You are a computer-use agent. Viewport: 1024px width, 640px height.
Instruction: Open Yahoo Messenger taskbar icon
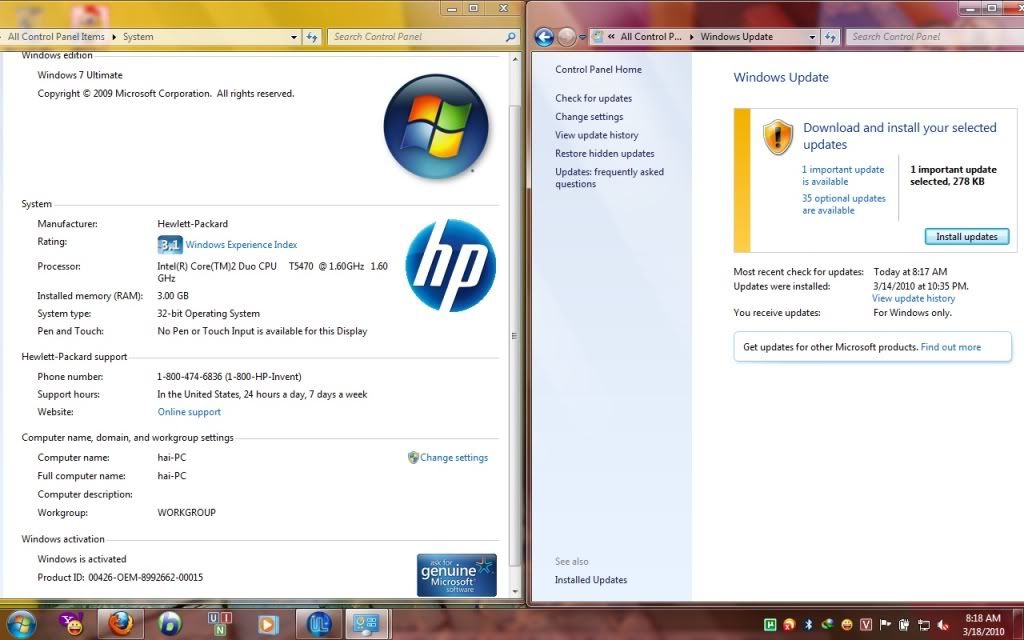pyautogui.click(x=72, y=623)
